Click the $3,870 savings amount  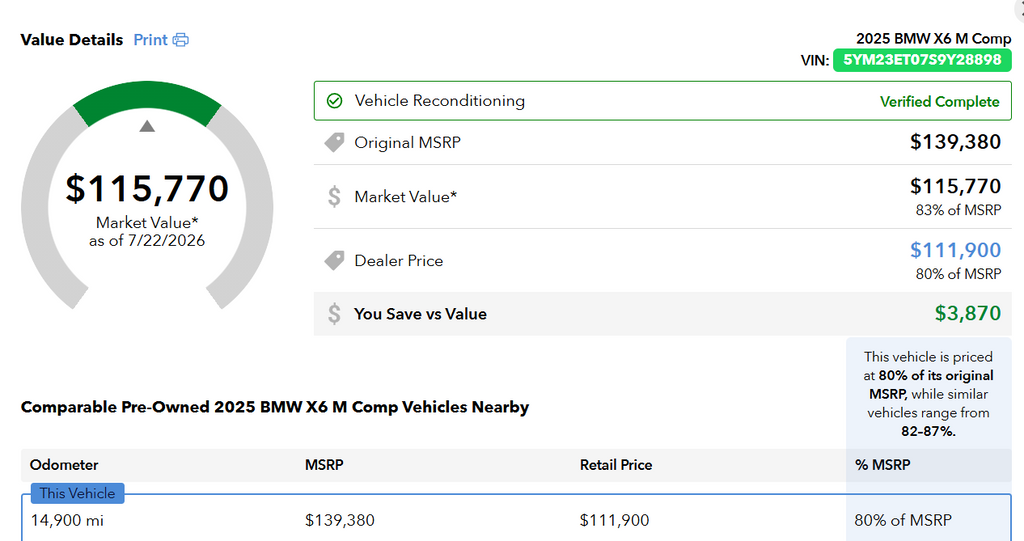[x=967, y=313]
